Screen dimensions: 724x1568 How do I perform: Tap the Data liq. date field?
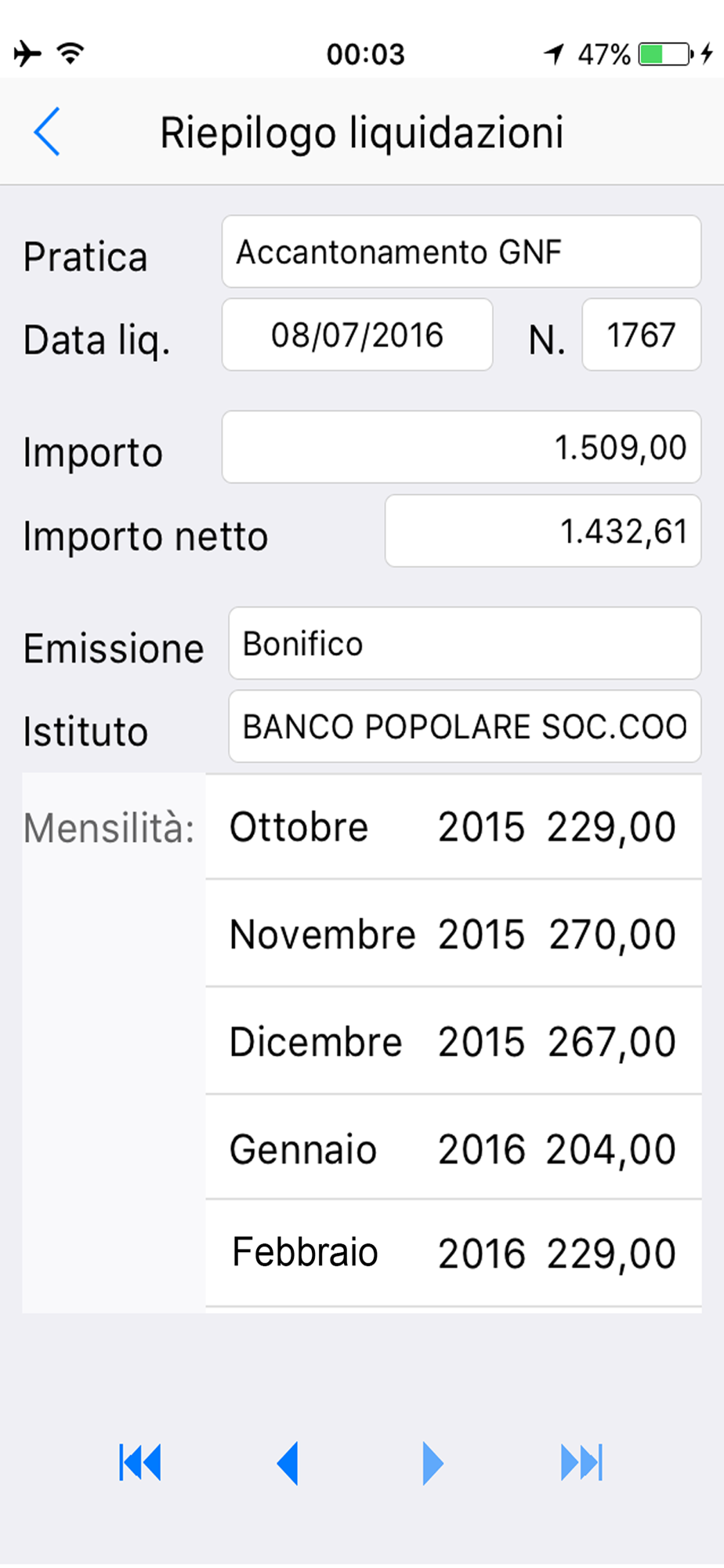pos(357,335)
